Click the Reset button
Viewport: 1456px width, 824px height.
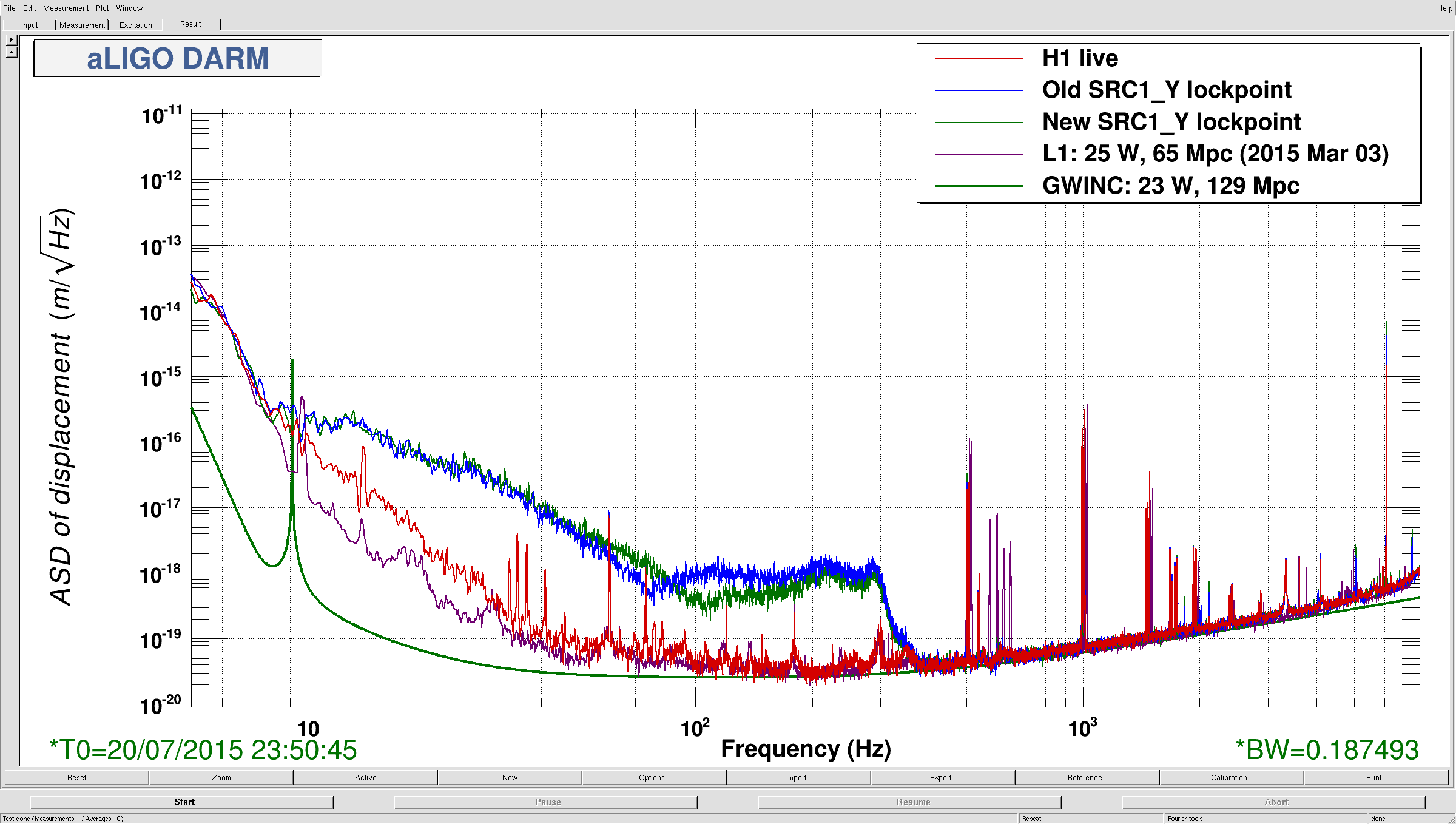[76, 777]
